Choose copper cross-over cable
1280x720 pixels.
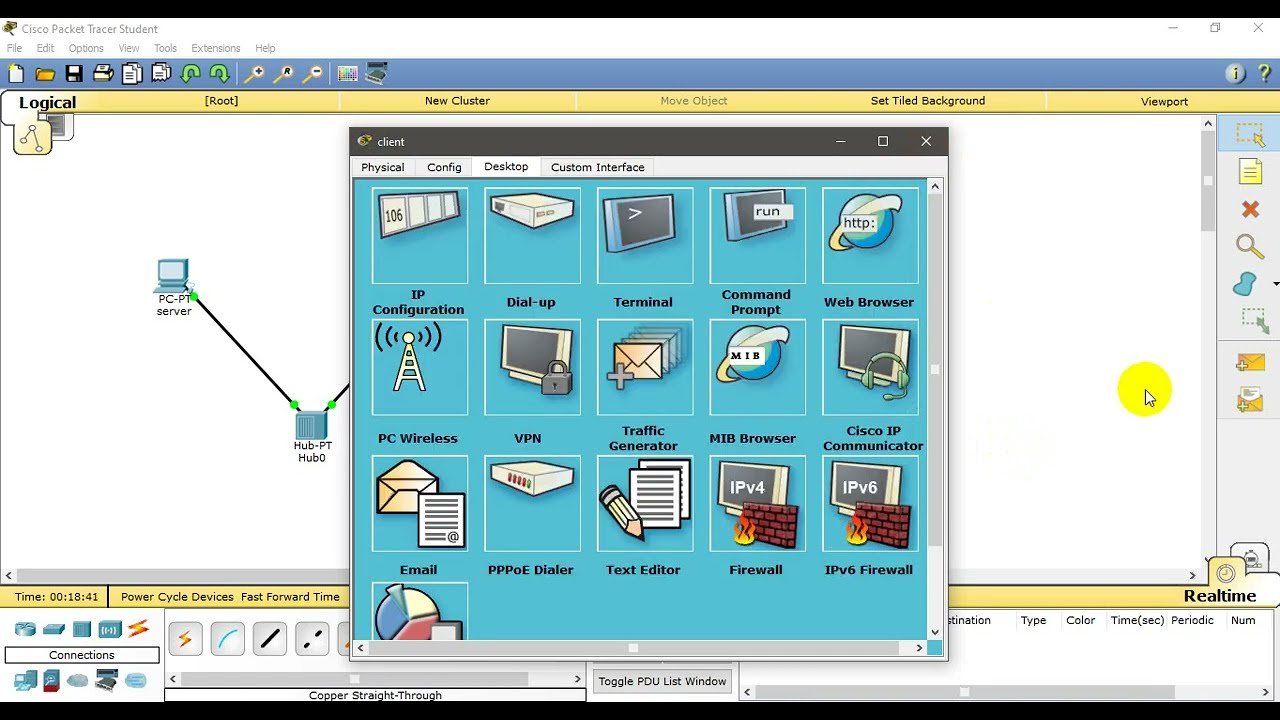(311, 638)
